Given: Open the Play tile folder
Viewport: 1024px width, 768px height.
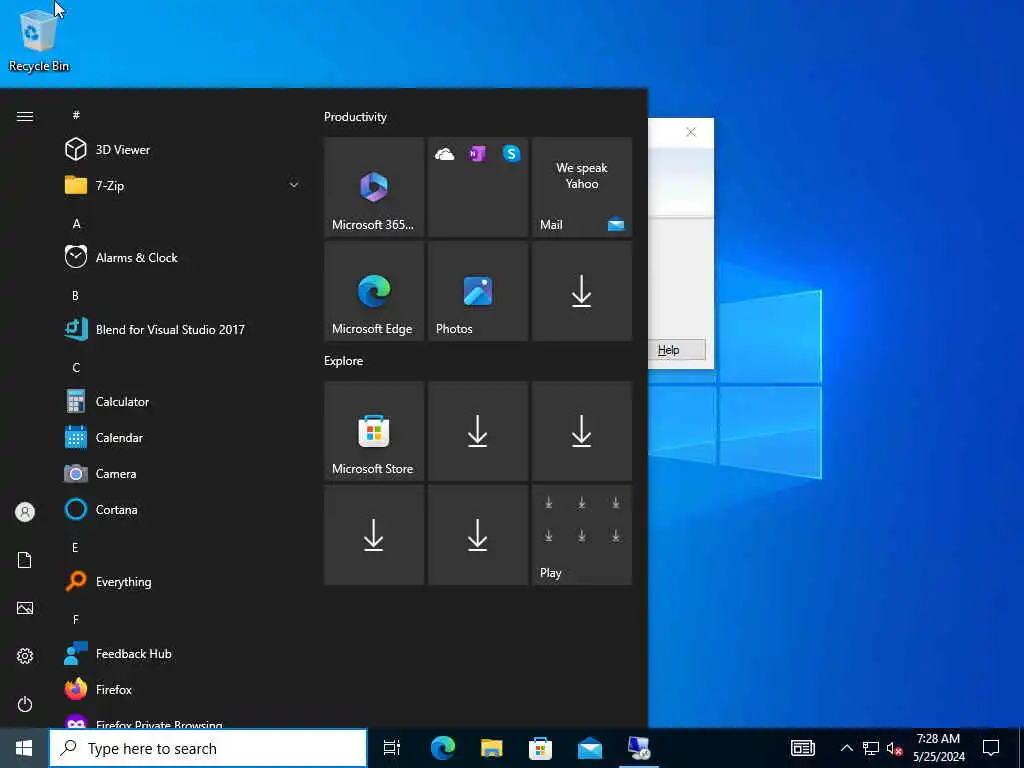Looking at the screenshot, I should coord(582,535).
